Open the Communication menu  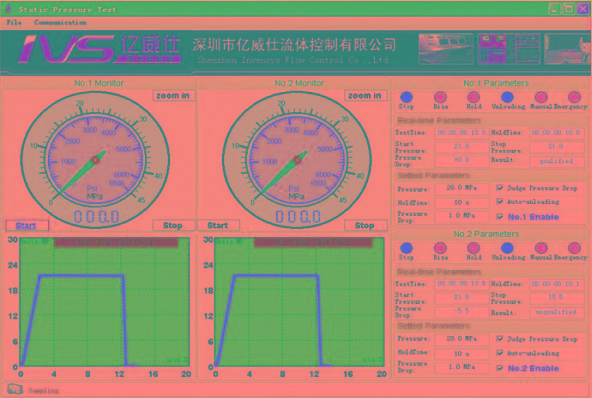click(60, 22)
